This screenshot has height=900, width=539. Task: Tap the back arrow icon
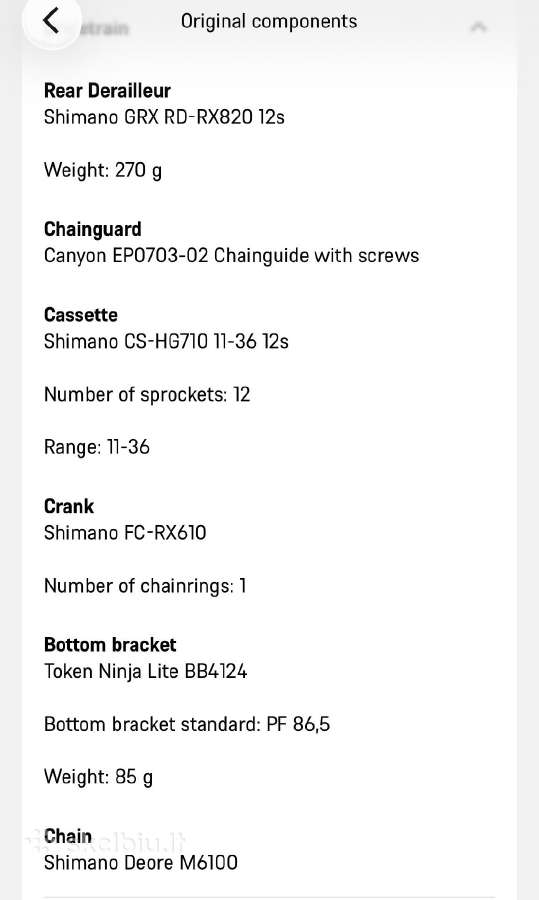51,21
